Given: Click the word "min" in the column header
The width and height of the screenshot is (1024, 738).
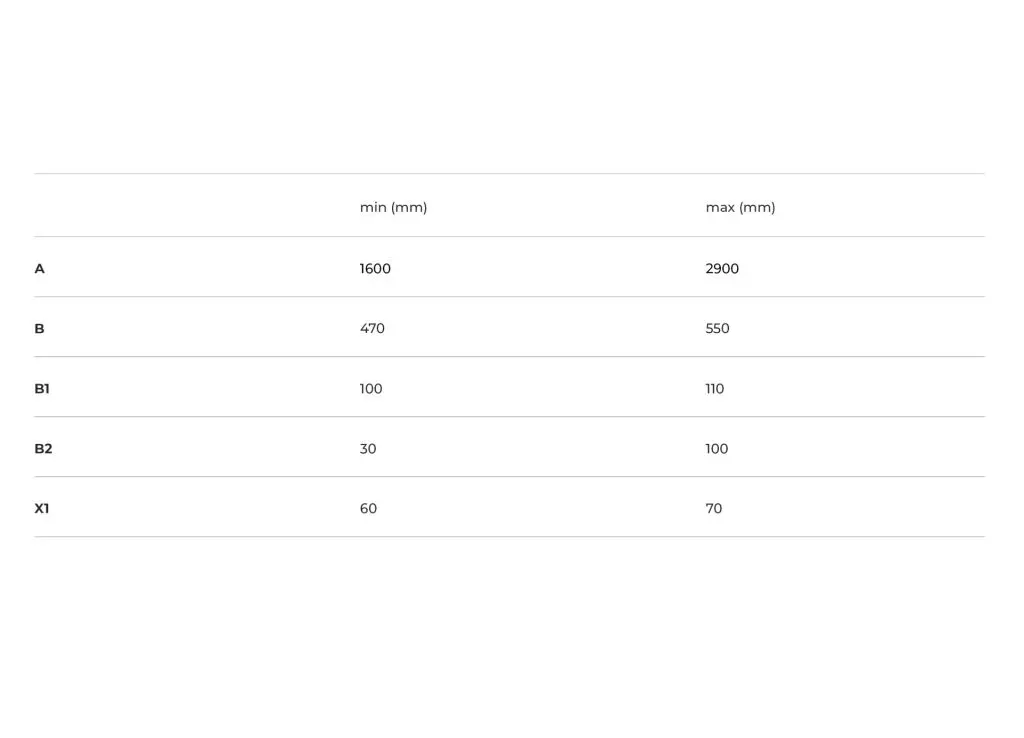Looking at the screenshot, I should pyautogui.click(x=373, y=208).
